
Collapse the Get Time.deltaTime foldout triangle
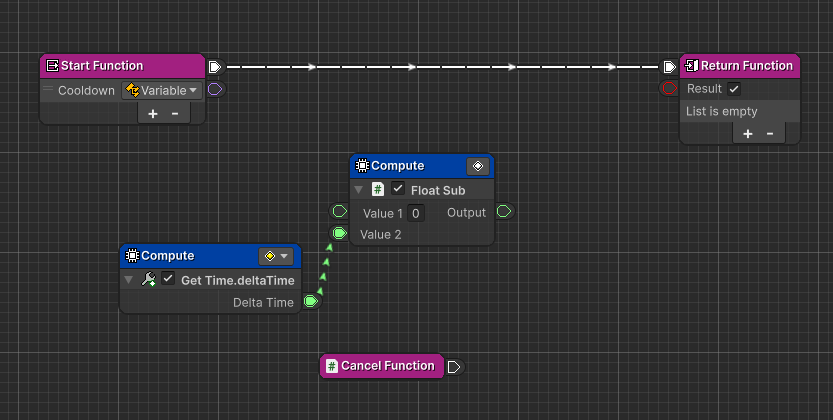[128, 279]
